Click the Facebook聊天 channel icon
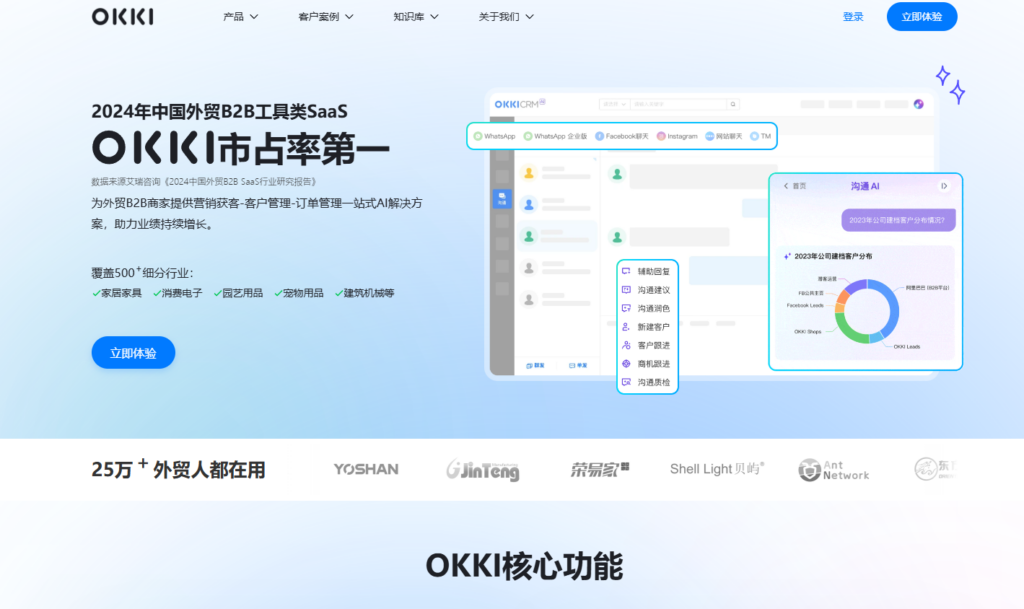Viewport: 1024px width, 609px height. tap(599, 135)
